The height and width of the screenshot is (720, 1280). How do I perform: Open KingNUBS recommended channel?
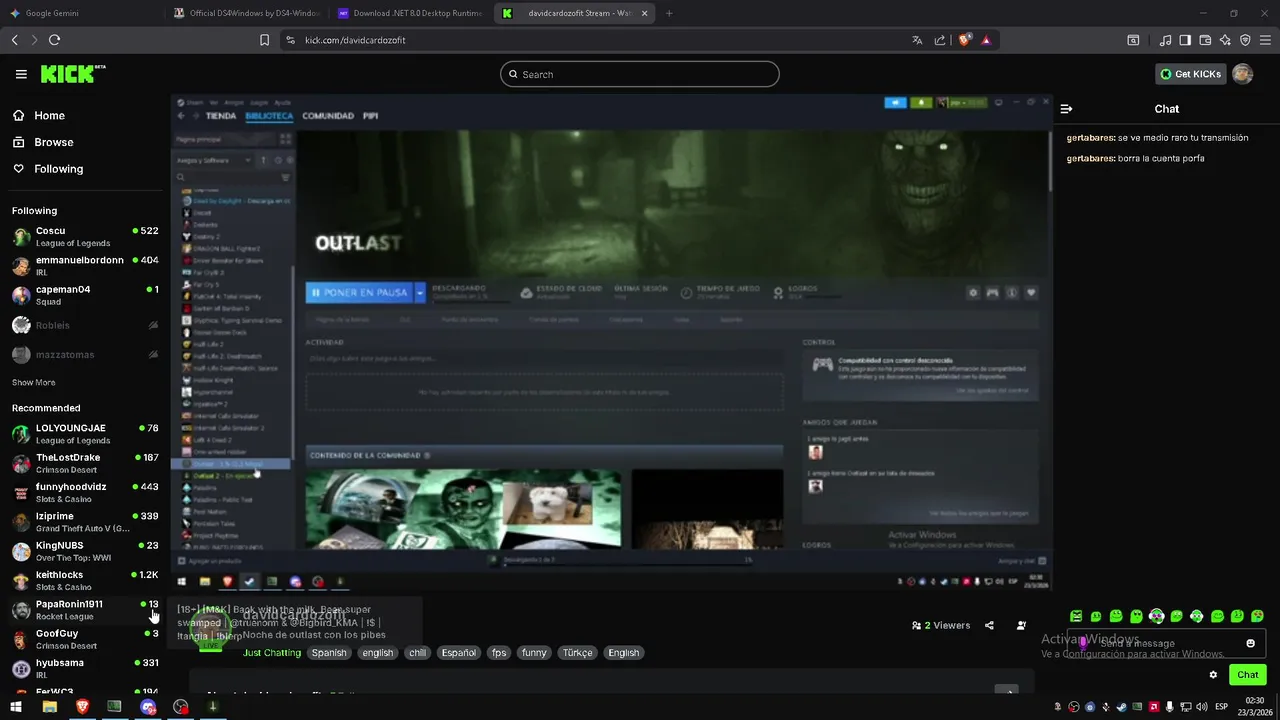point(85,551)
